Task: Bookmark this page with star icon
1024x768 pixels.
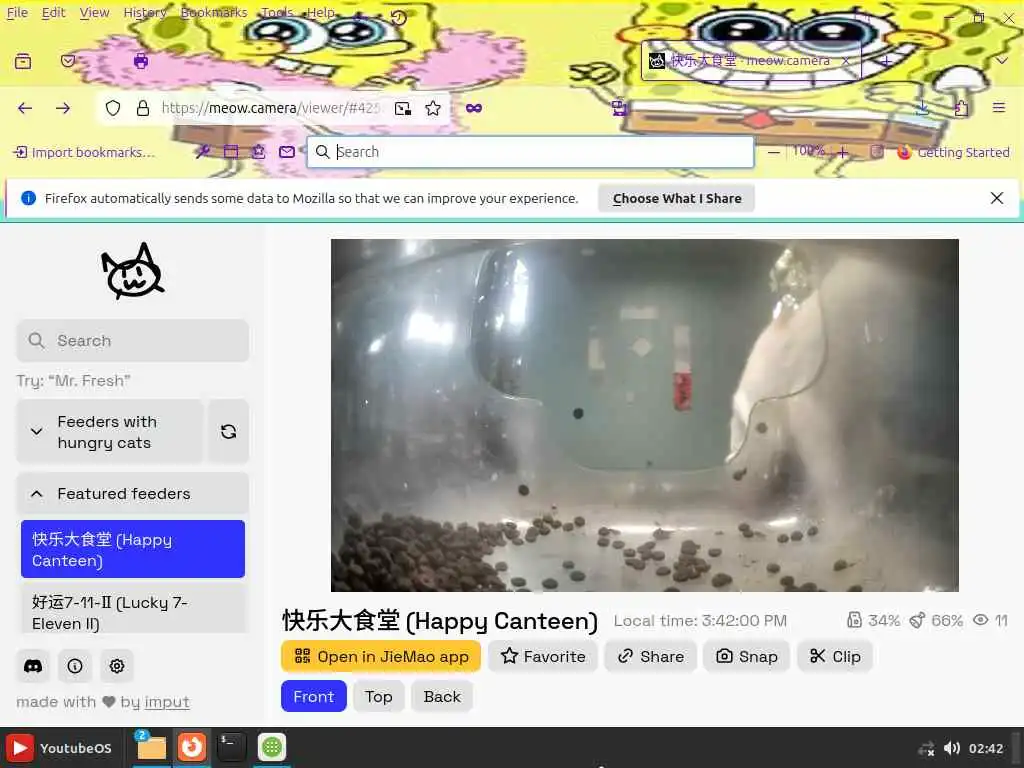Action: tap(433, 108)
